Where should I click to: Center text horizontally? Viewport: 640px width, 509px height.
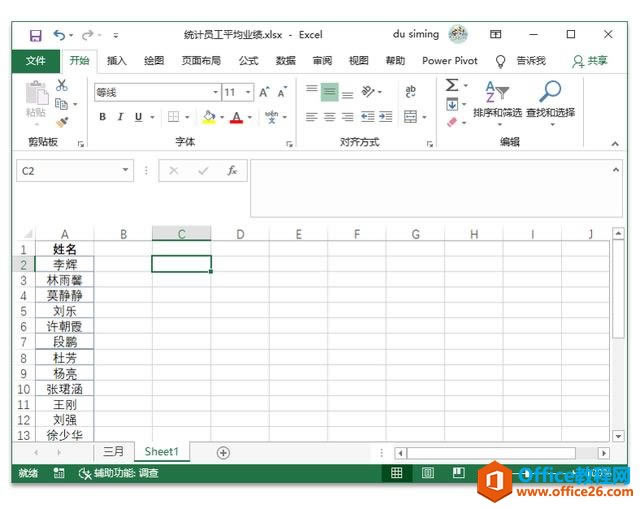click(330, 117)
